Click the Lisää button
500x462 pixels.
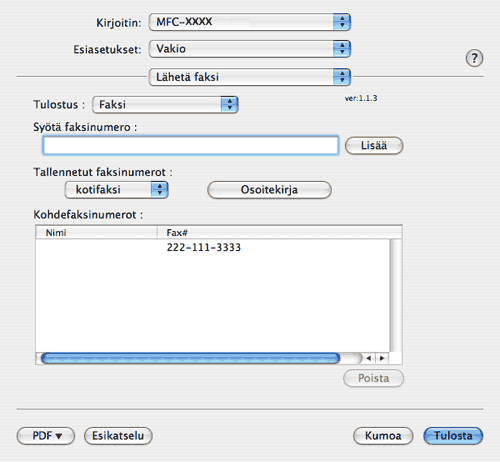pos(374,146)
